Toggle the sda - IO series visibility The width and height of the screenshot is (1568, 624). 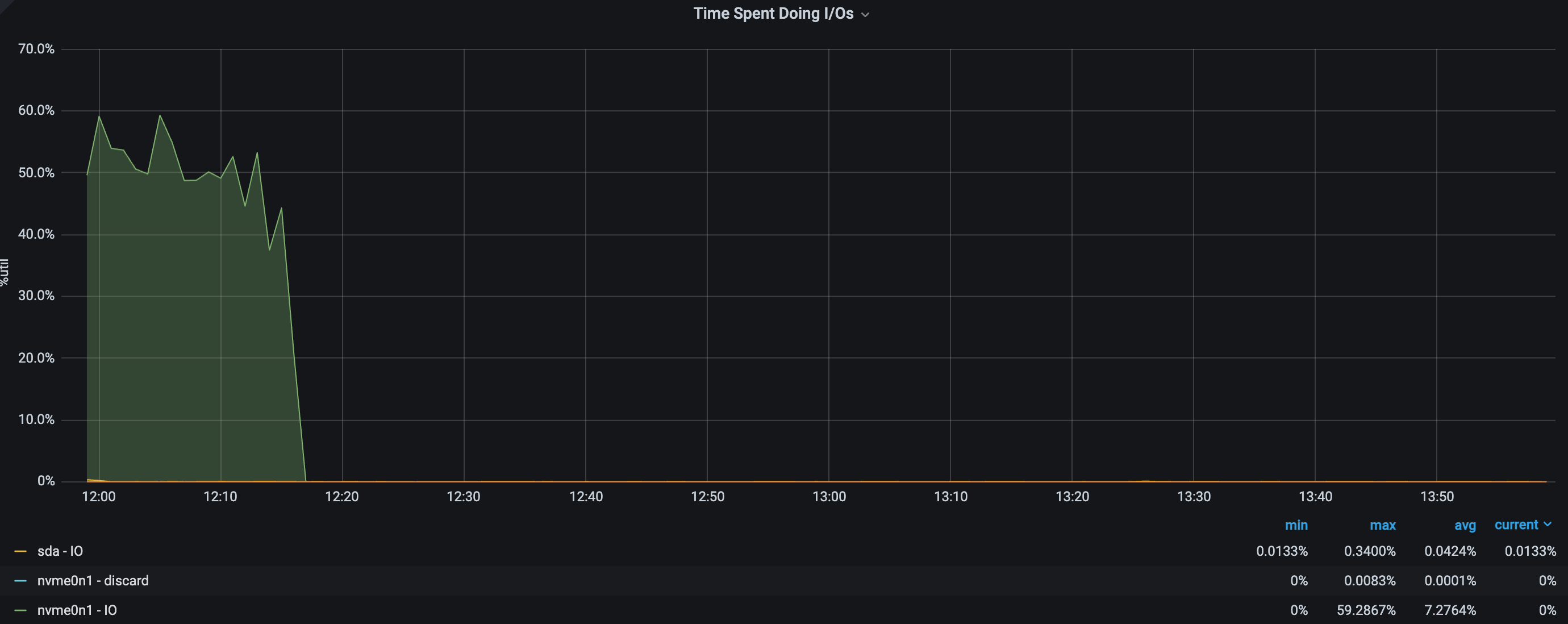click(x=60, y=552)
